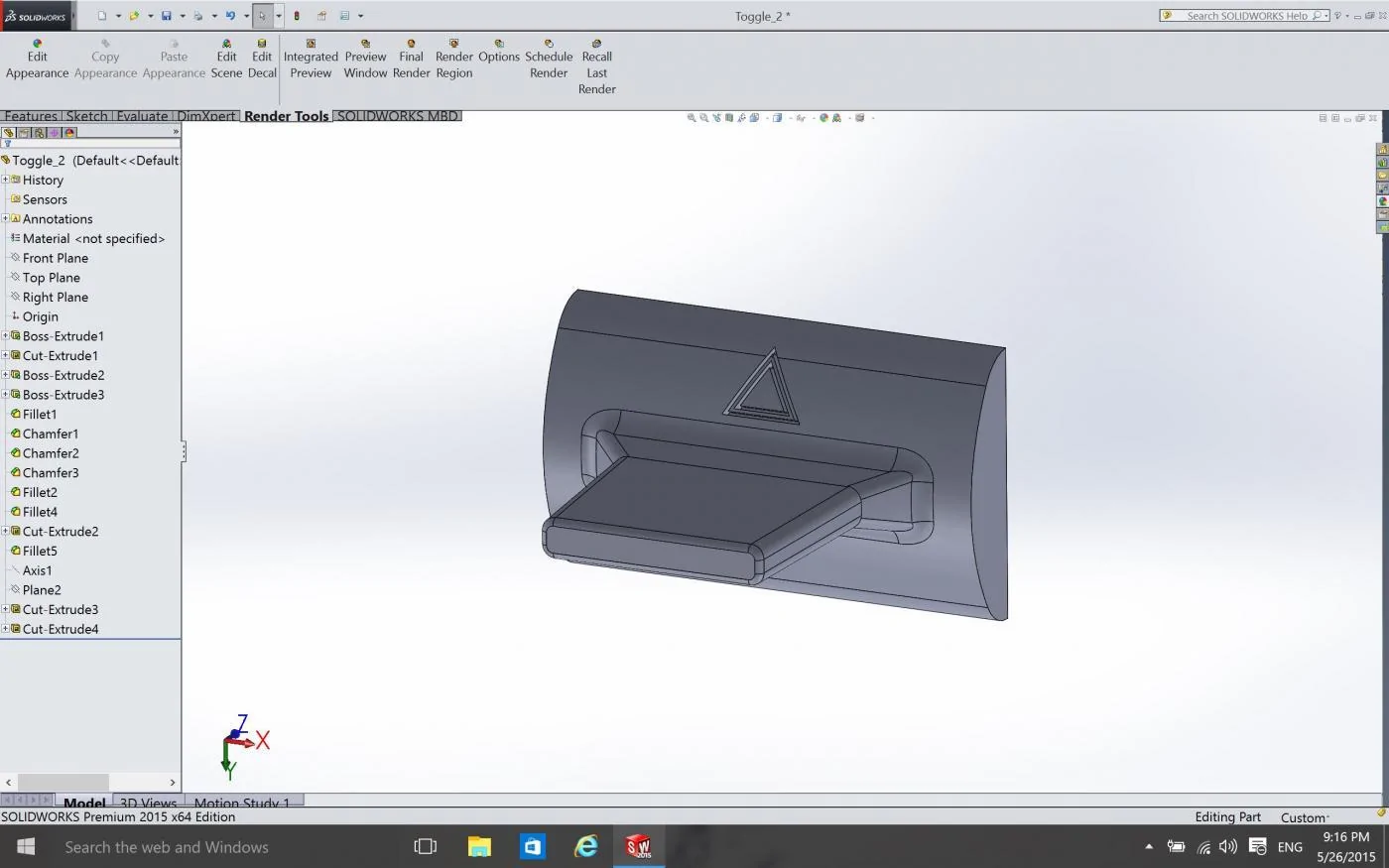The image size is (1389, 868).
Task: Click the Rebuild traffic light icon
Action: (297, 16)
